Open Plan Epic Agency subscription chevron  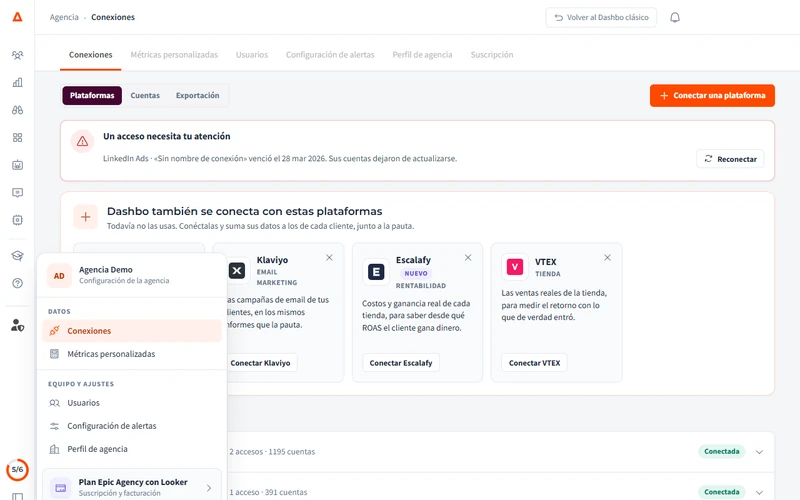point(209,488)
